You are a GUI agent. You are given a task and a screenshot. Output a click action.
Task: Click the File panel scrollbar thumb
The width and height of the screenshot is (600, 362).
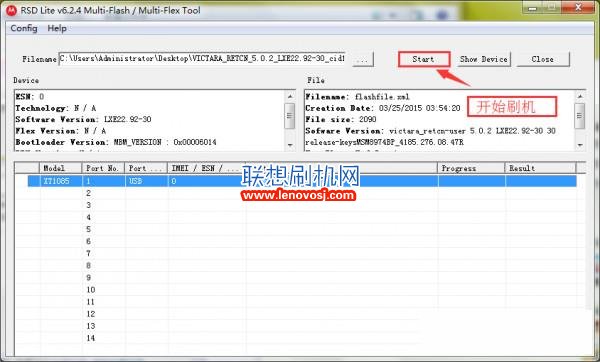pyautogui.click(x=580, y=116)
